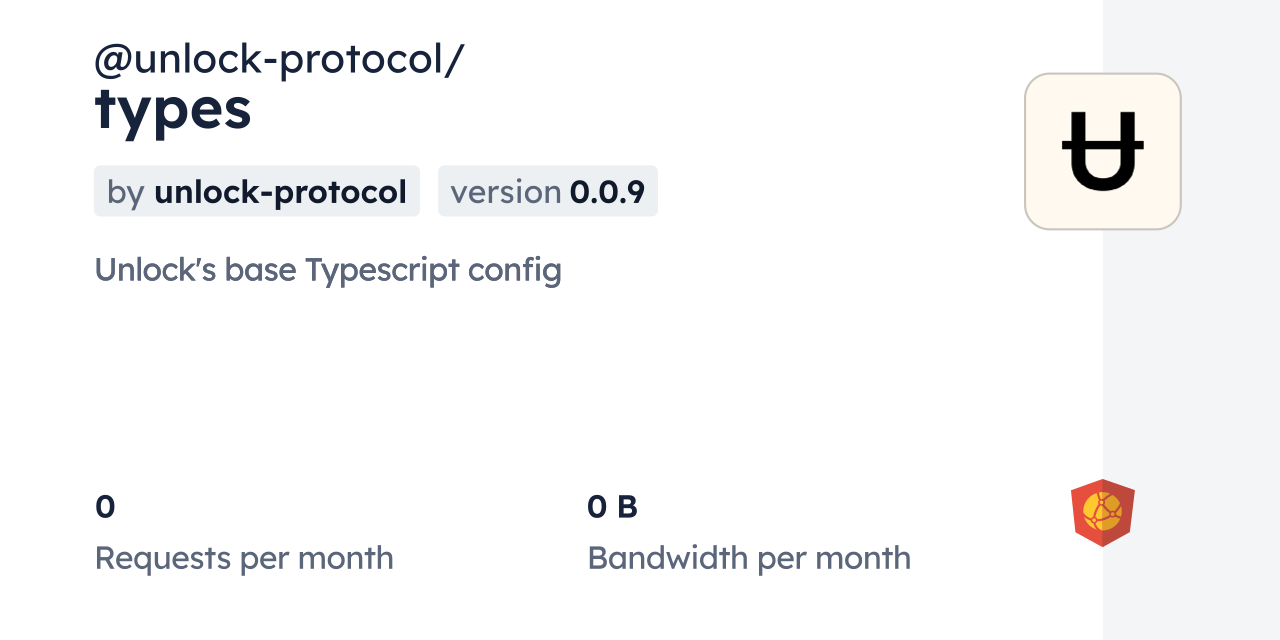Click the word "by" in author badge
The height and width of the screenshot is (640, 1280).
coord(126,192)
